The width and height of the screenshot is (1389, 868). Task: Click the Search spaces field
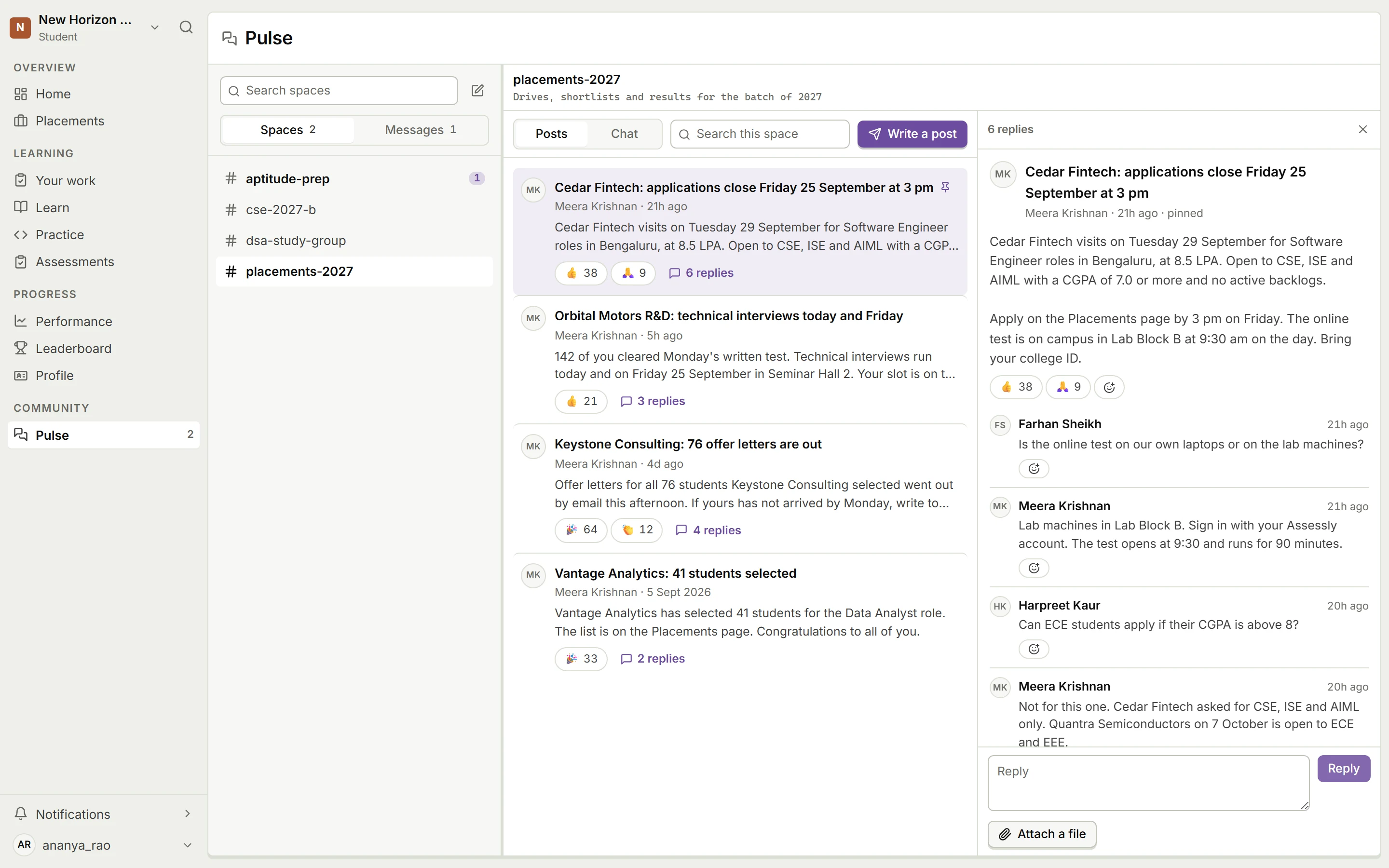[339, 91]
